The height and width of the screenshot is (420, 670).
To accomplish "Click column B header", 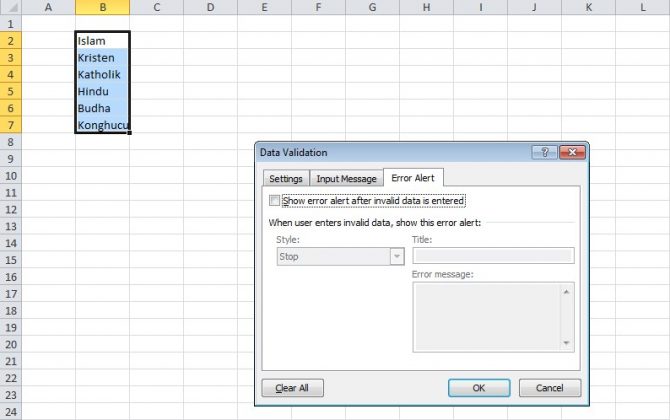I will click(102, 8).
